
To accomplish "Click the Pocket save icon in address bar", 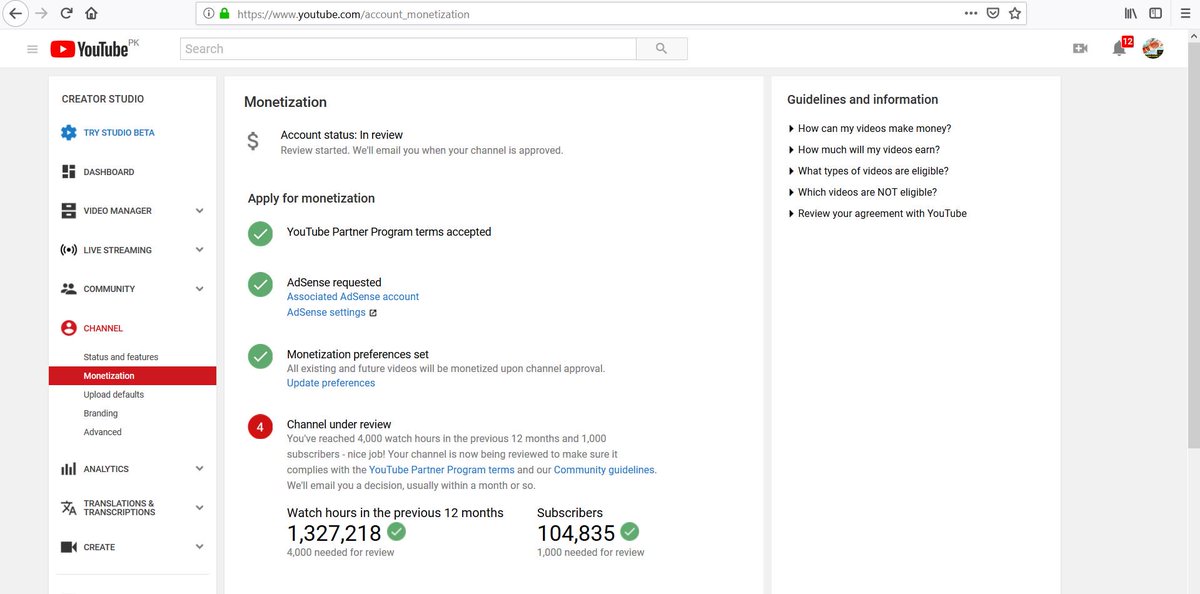I will coord(993,14).
